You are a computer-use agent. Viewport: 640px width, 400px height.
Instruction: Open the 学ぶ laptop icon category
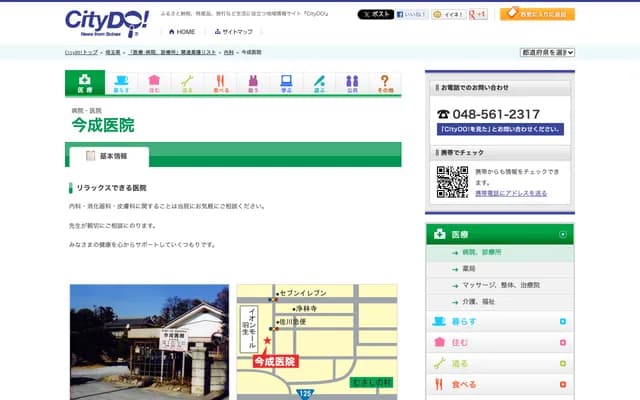[286, 83]
